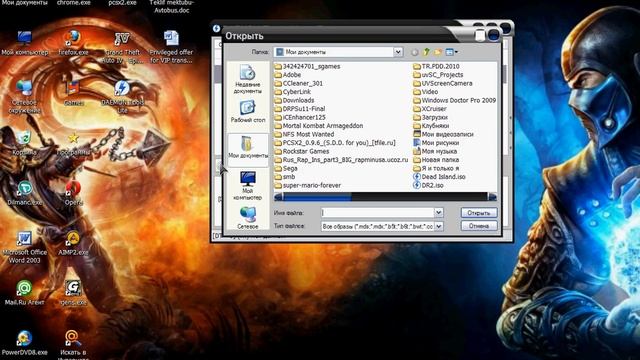
Task: Select the UVScreenCamera folder
Action: coord(443,83)
